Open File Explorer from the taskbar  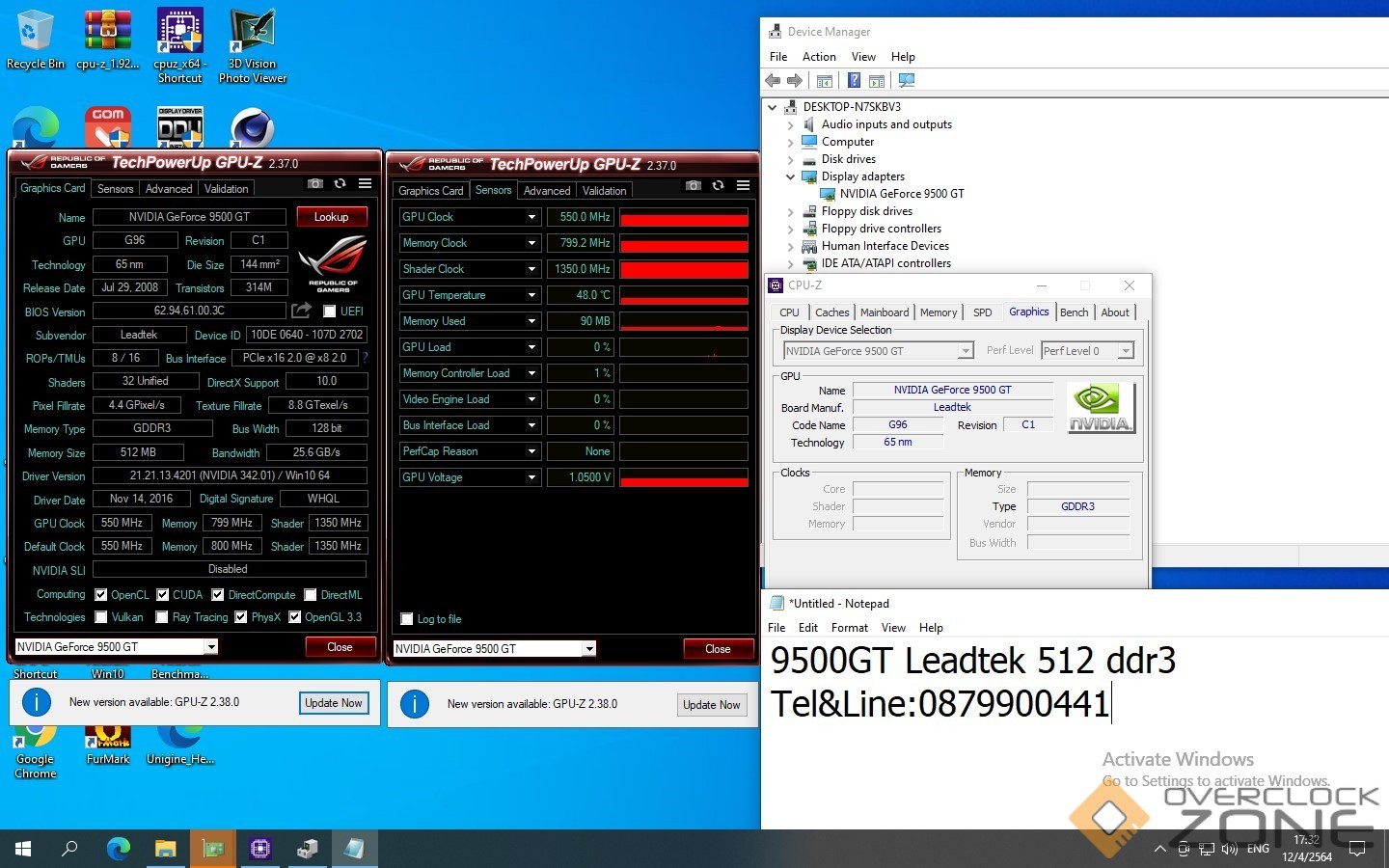(165, 849)
